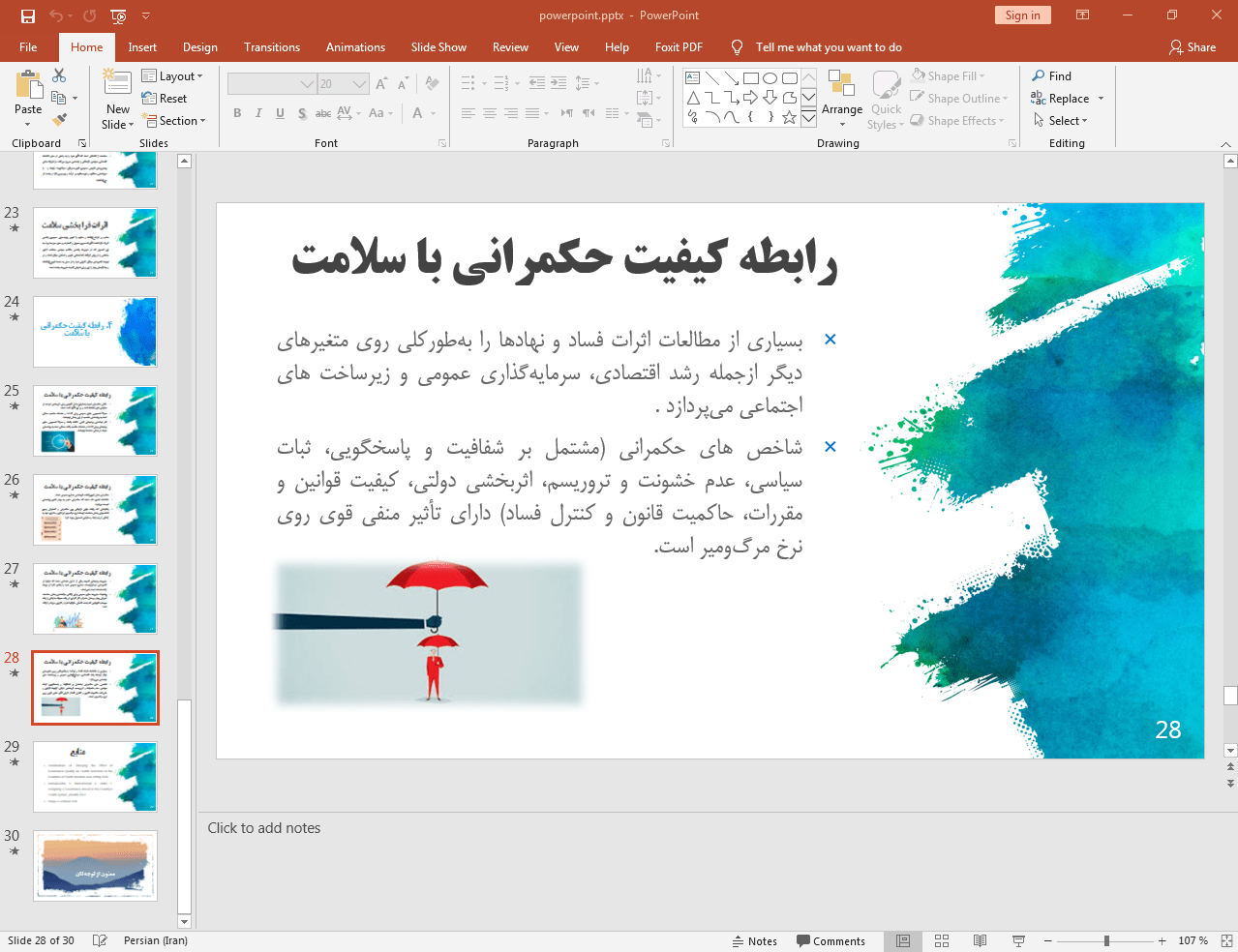Click the Find magnifier icon

click(1039, 76)
